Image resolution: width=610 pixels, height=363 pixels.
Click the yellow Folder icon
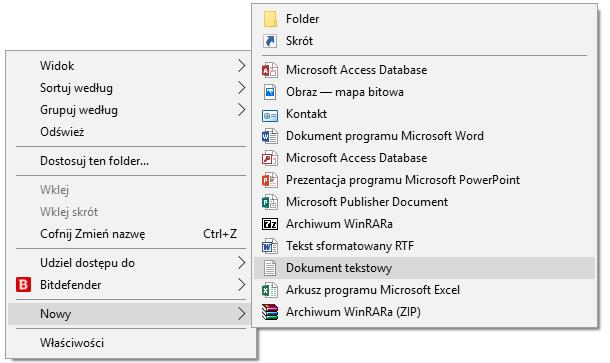[270, 19]
